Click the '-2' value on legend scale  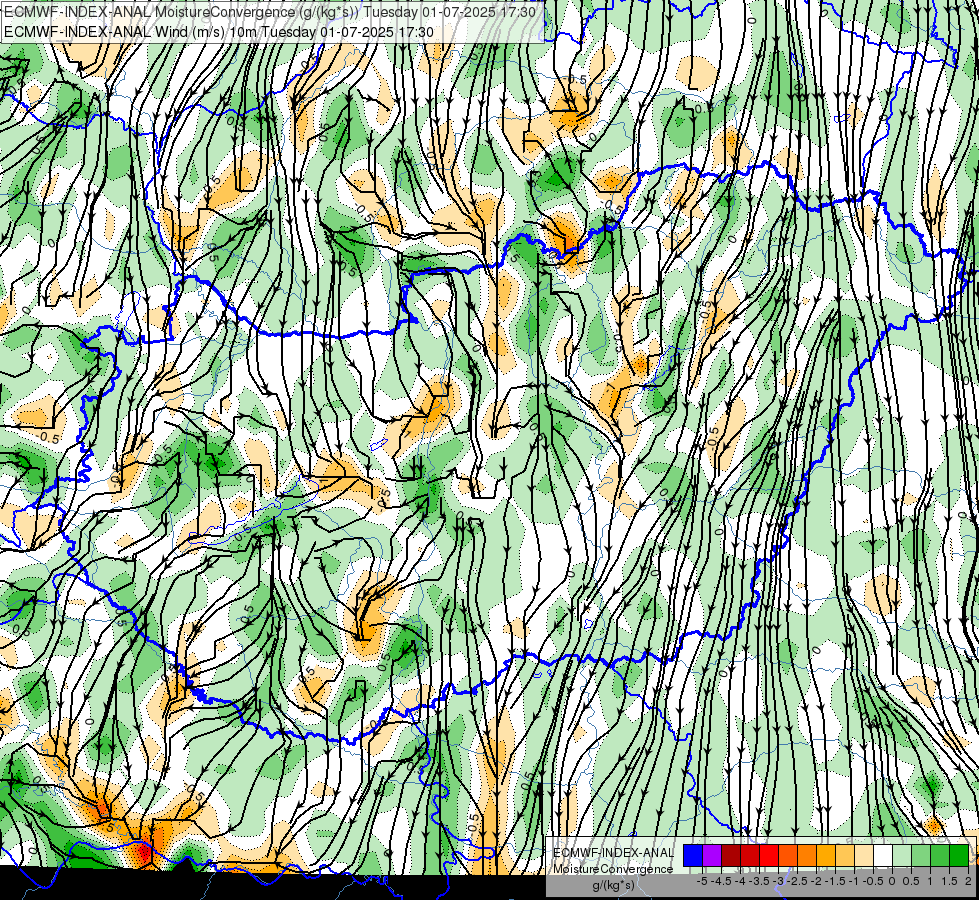click(816, 881)
